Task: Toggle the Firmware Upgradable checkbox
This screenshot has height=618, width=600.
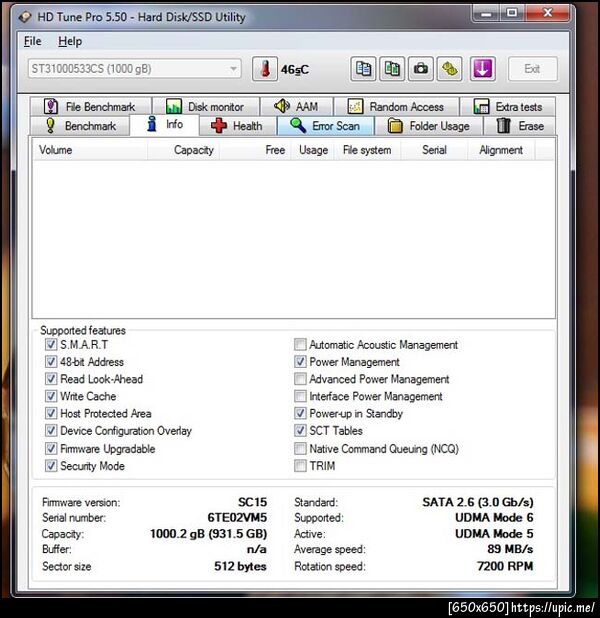Action: [51, 449]
